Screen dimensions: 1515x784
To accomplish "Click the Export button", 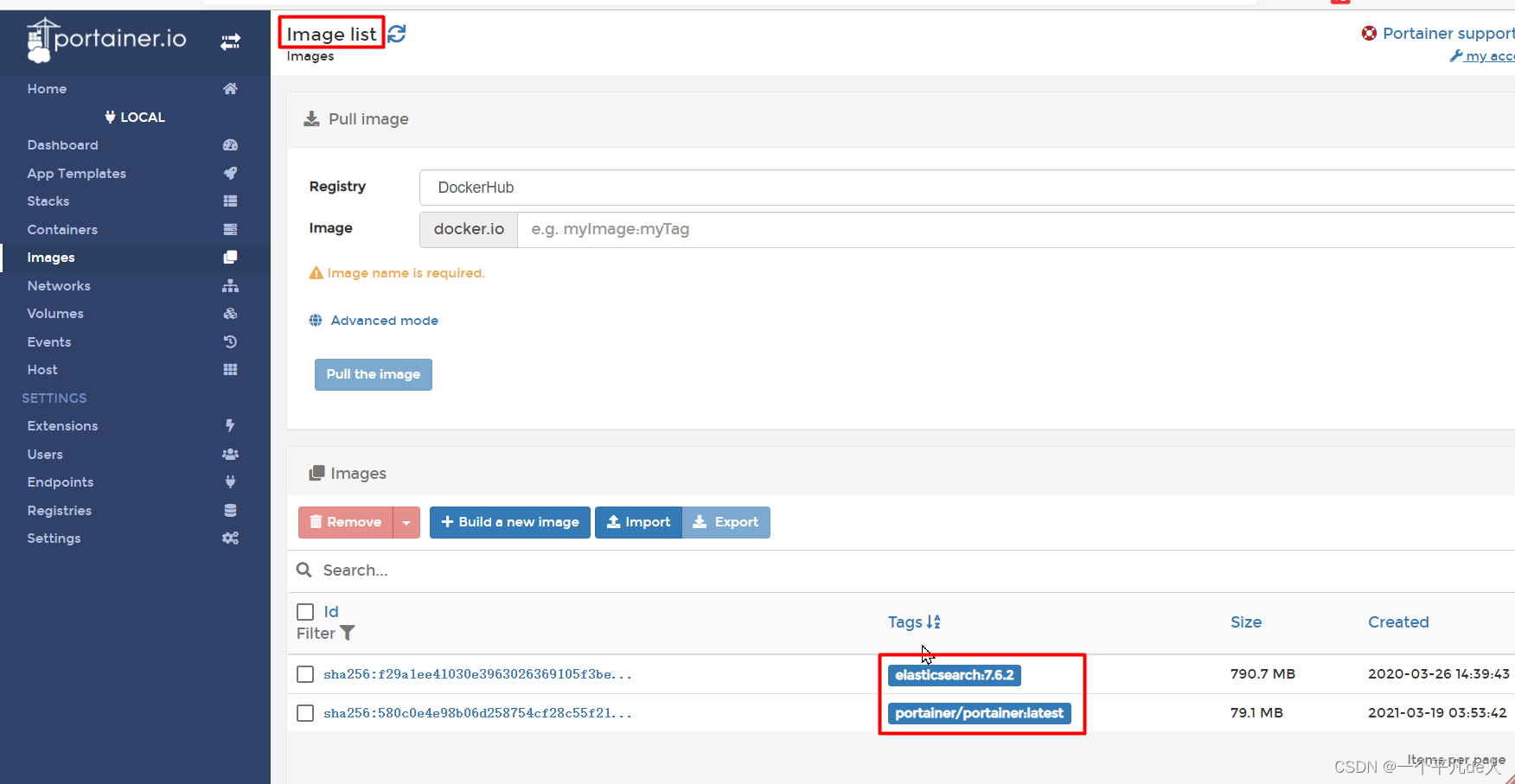I will tap(726, 522).
